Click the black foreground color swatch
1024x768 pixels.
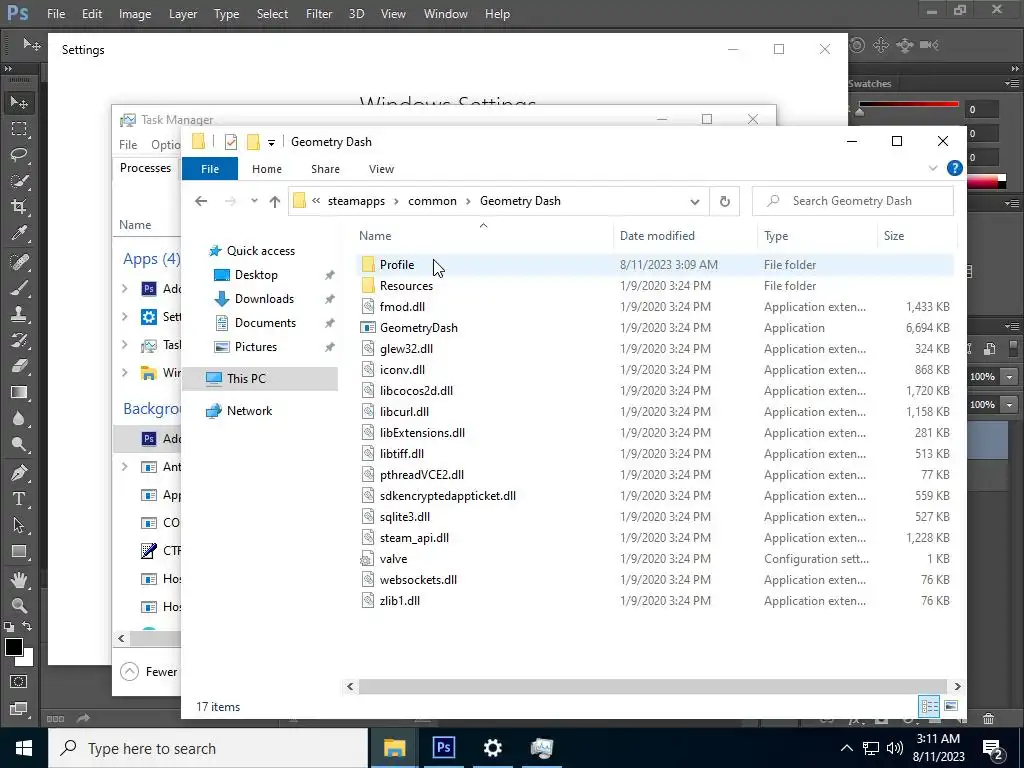(x=14, y=647)
